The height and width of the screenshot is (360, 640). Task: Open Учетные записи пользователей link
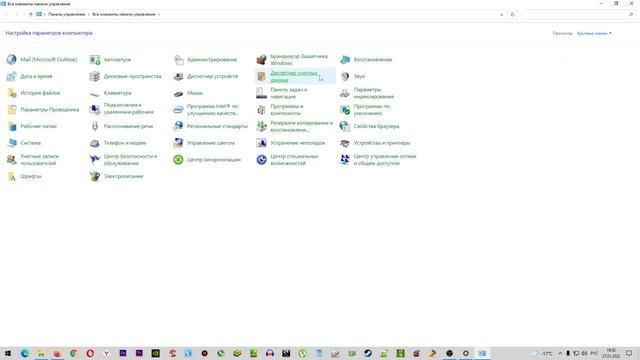[40, 160]
